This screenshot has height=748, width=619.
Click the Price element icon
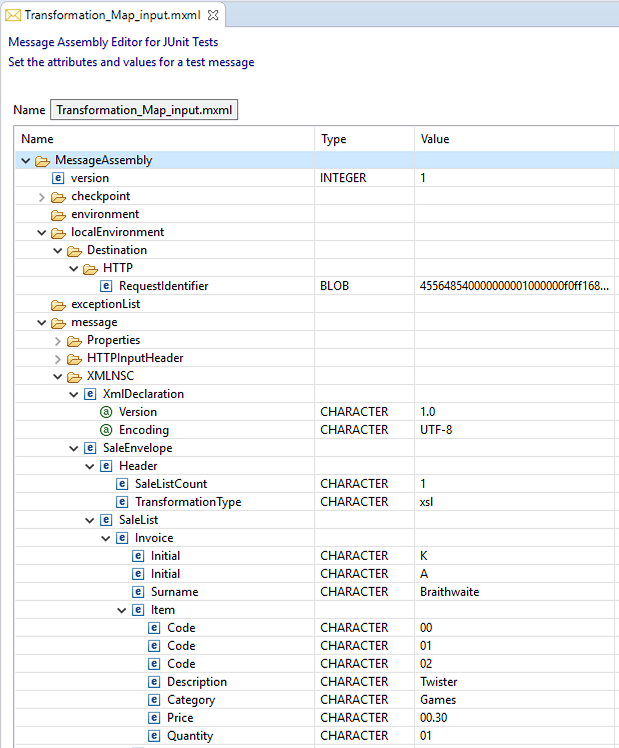pyautogui.click(x=154, y=718)
